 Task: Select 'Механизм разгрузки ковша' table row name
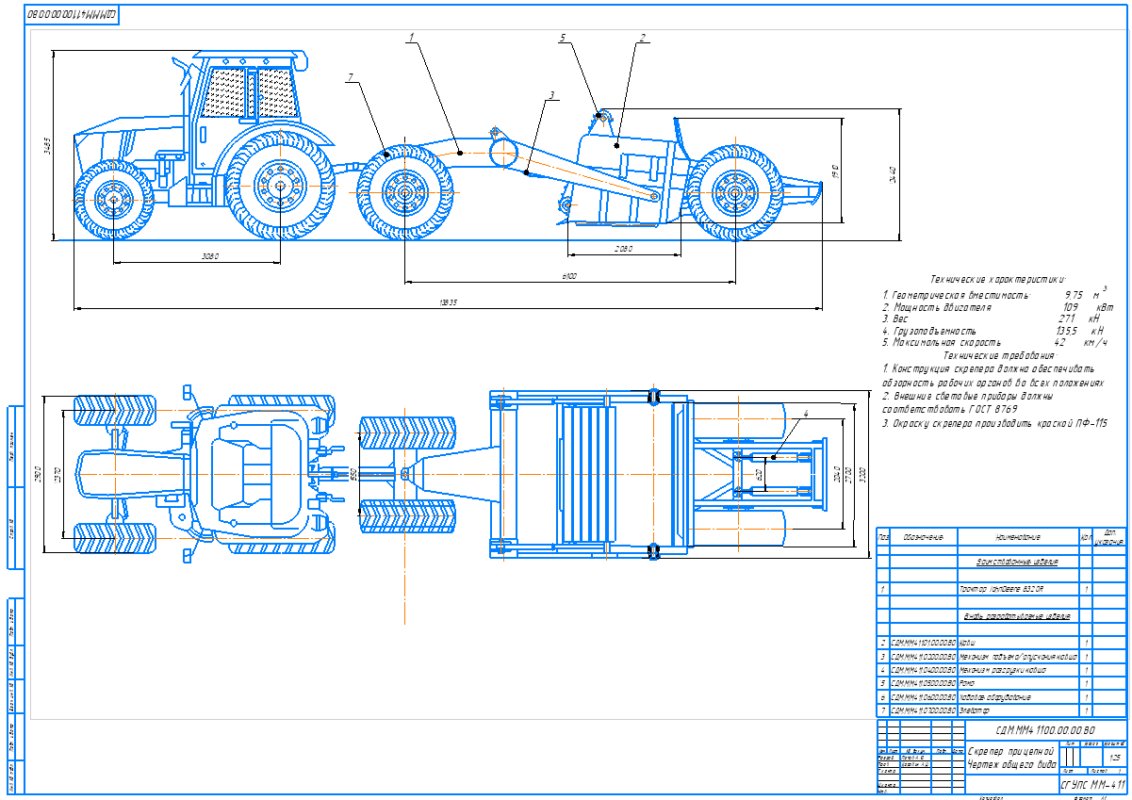[1002, 670]
